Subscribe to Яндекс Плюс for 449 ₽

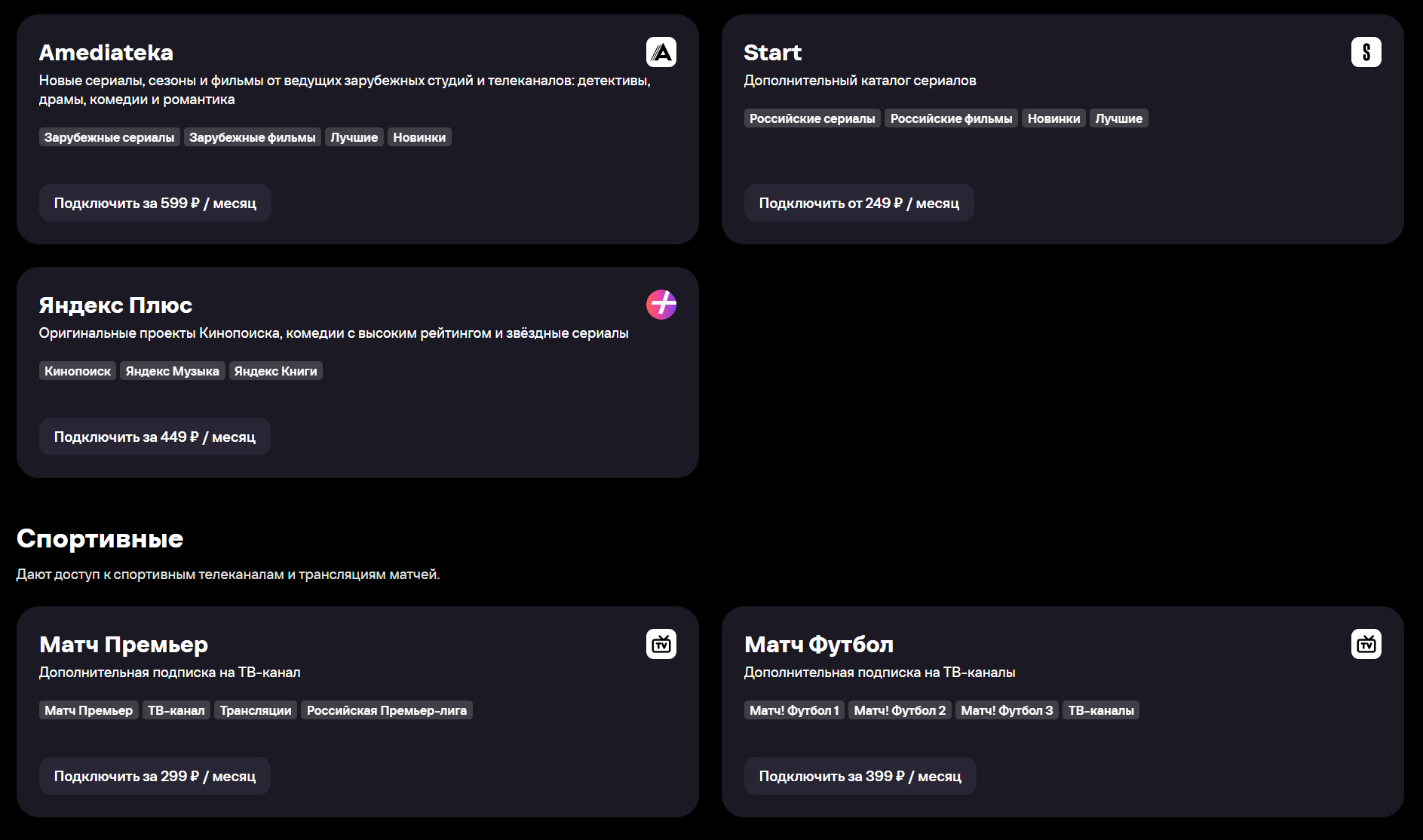[x=155, y=437]
